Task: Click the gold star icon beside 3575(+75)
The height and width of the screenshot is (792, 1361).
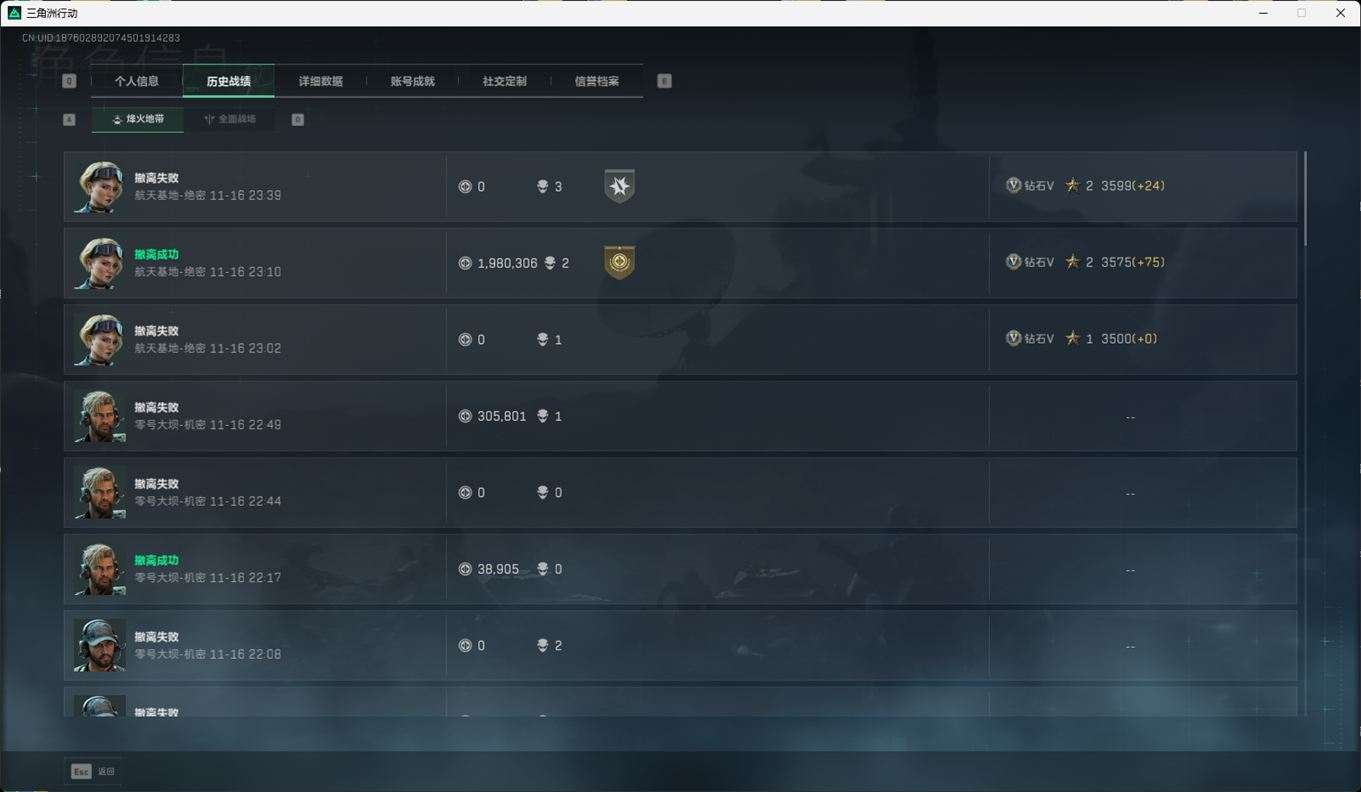Action: tap(1072, 262)
